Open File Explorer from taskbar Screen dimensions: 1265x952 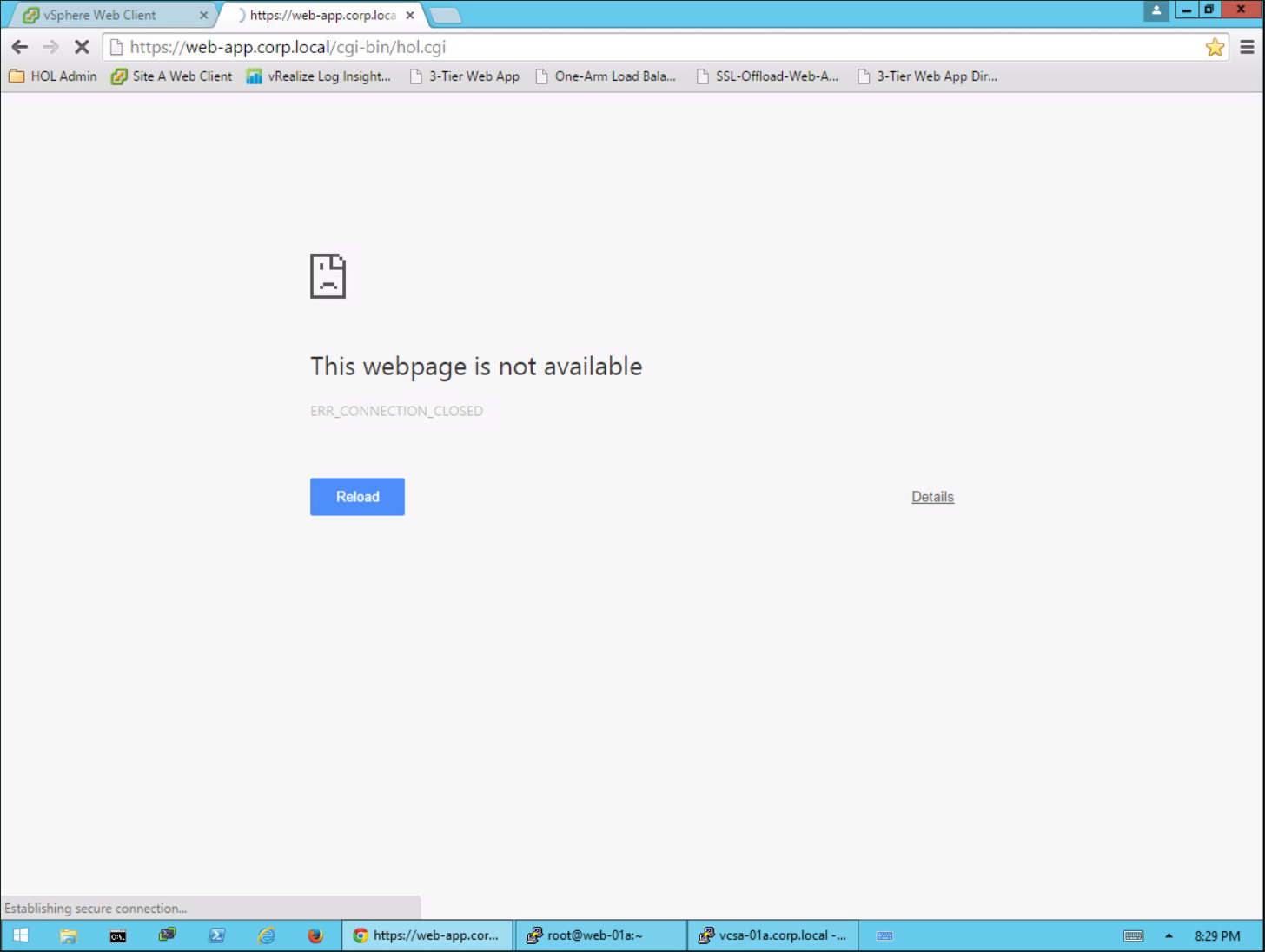click(69, 935)
